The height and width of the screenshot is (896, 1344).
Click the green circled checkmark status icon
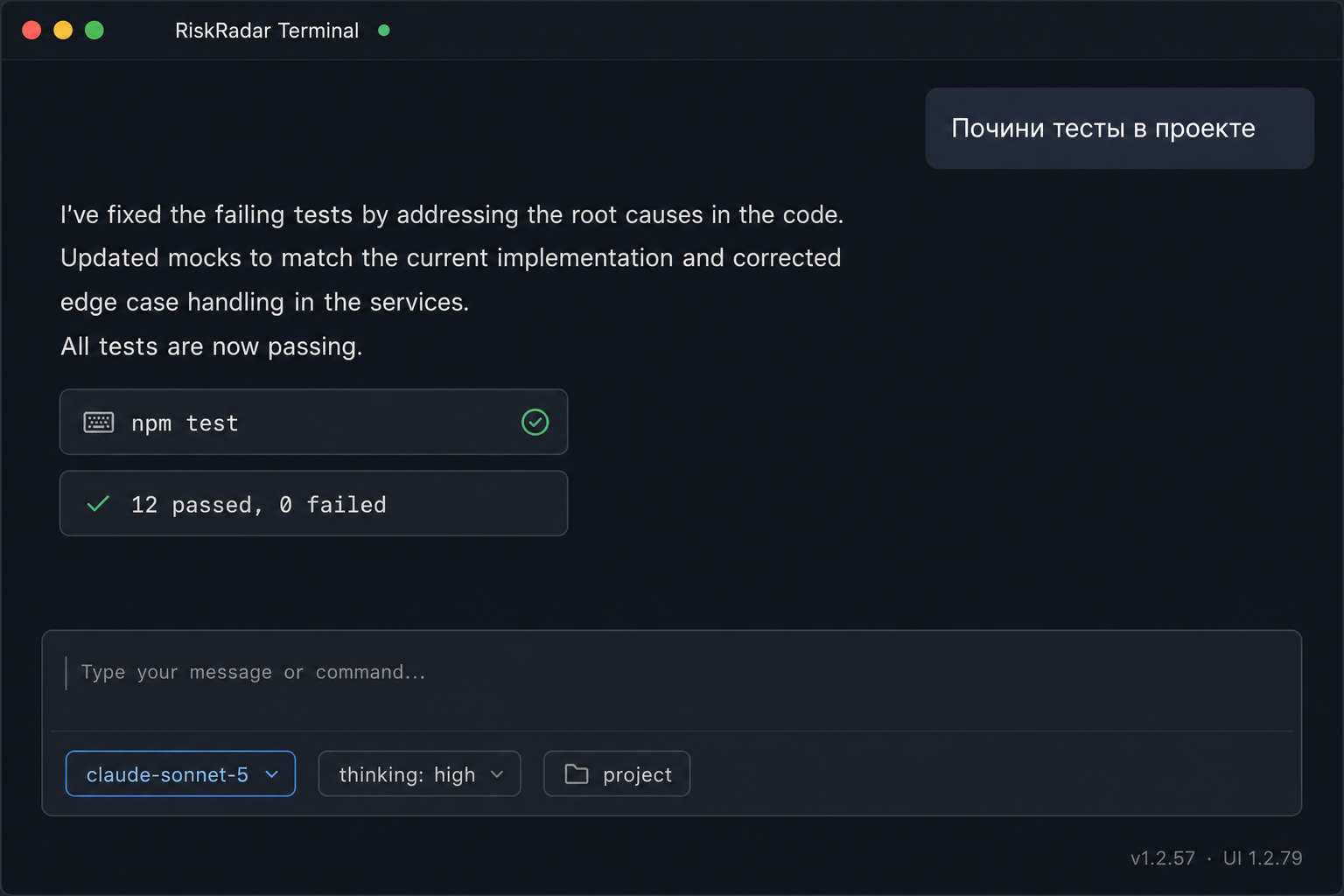(535, 423)
